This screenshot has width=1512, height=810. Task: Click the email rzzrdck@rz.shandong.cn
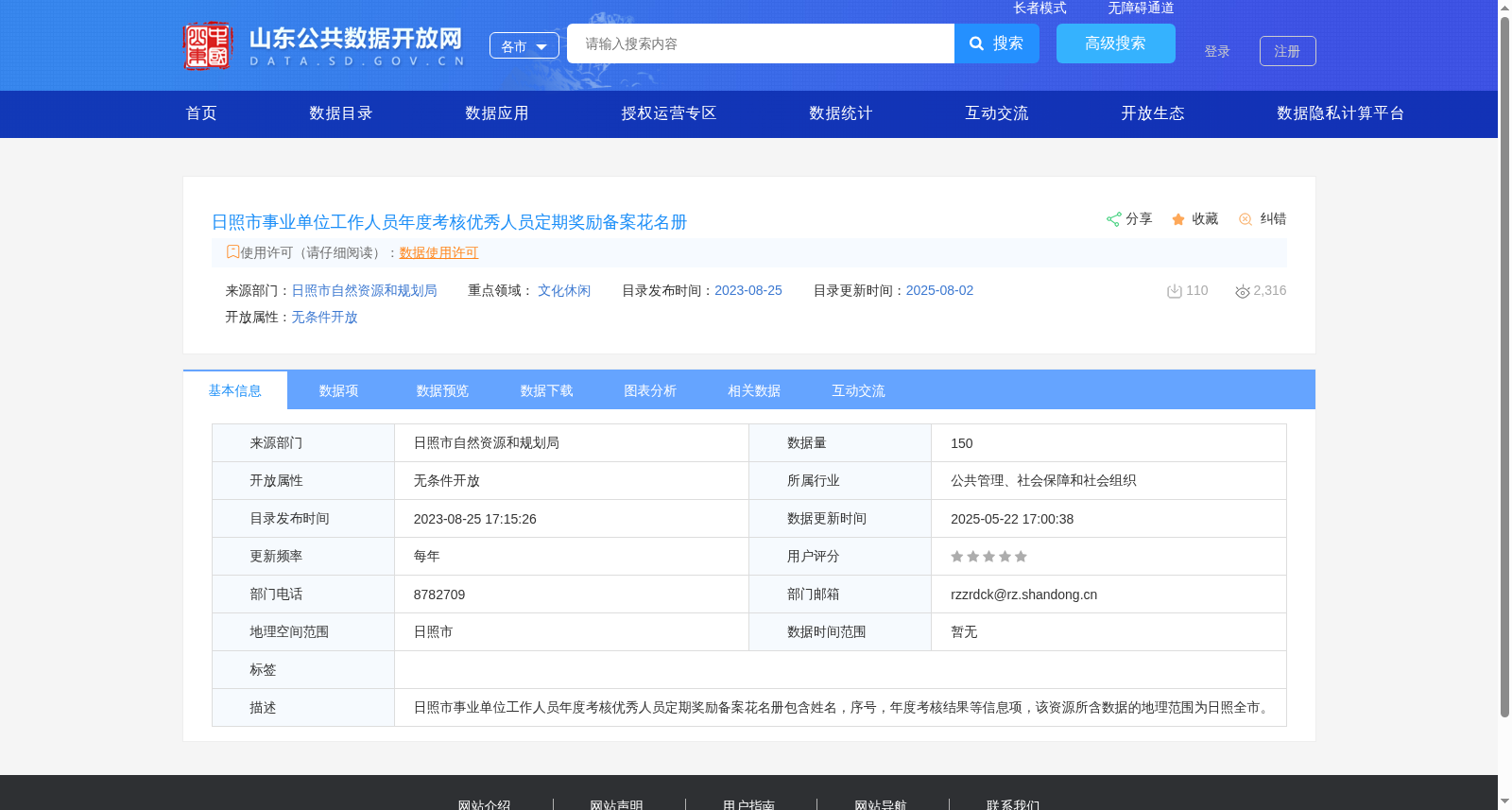pyautogui.click(x=1024, y=595)
